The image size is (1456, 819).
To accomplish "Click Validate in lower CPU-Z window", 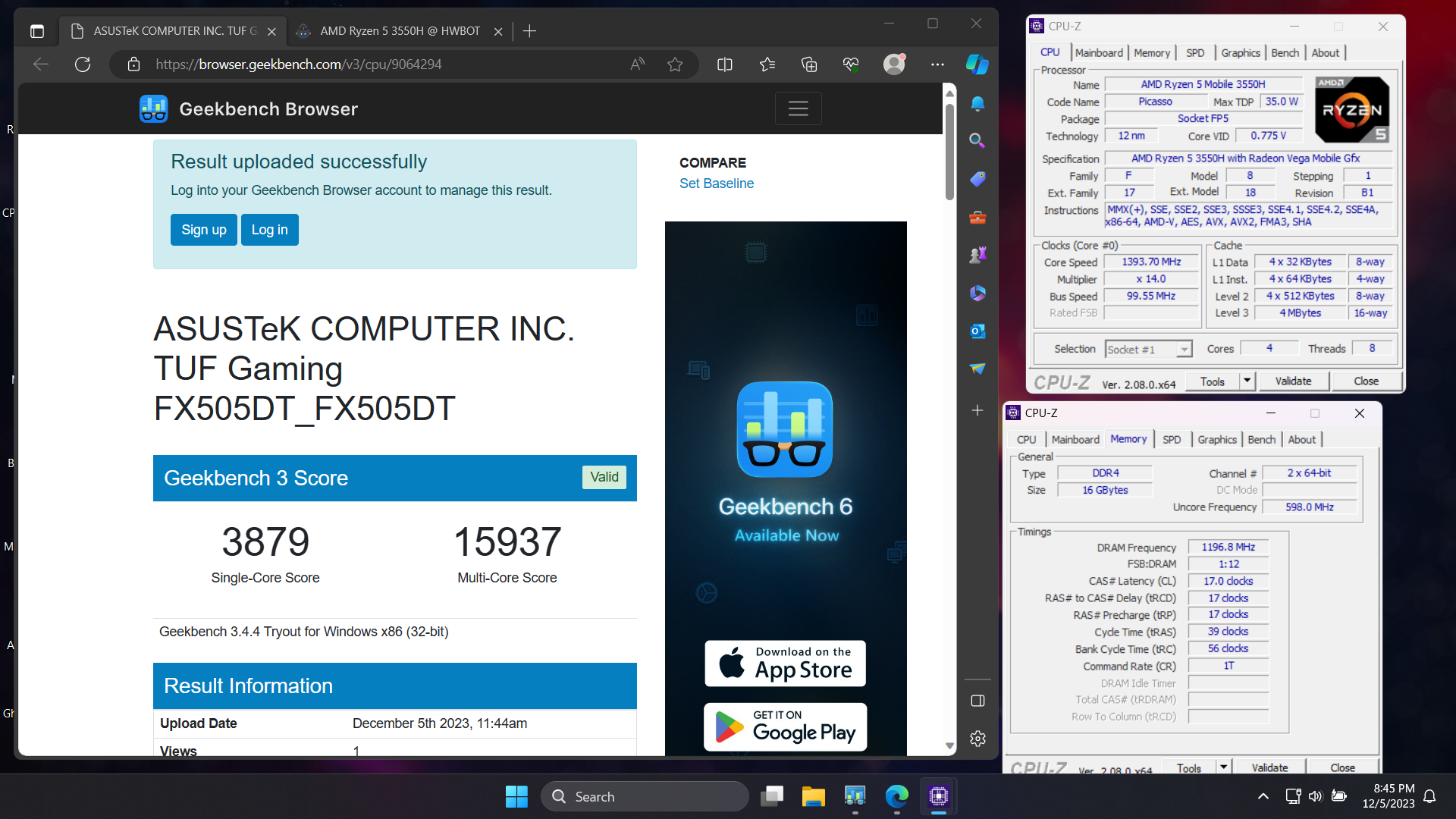I will point(1269,767).
